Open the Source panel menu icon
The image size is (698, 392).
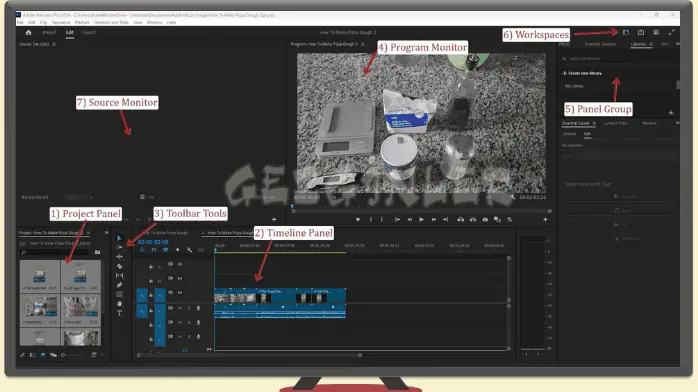click(54, 44)
